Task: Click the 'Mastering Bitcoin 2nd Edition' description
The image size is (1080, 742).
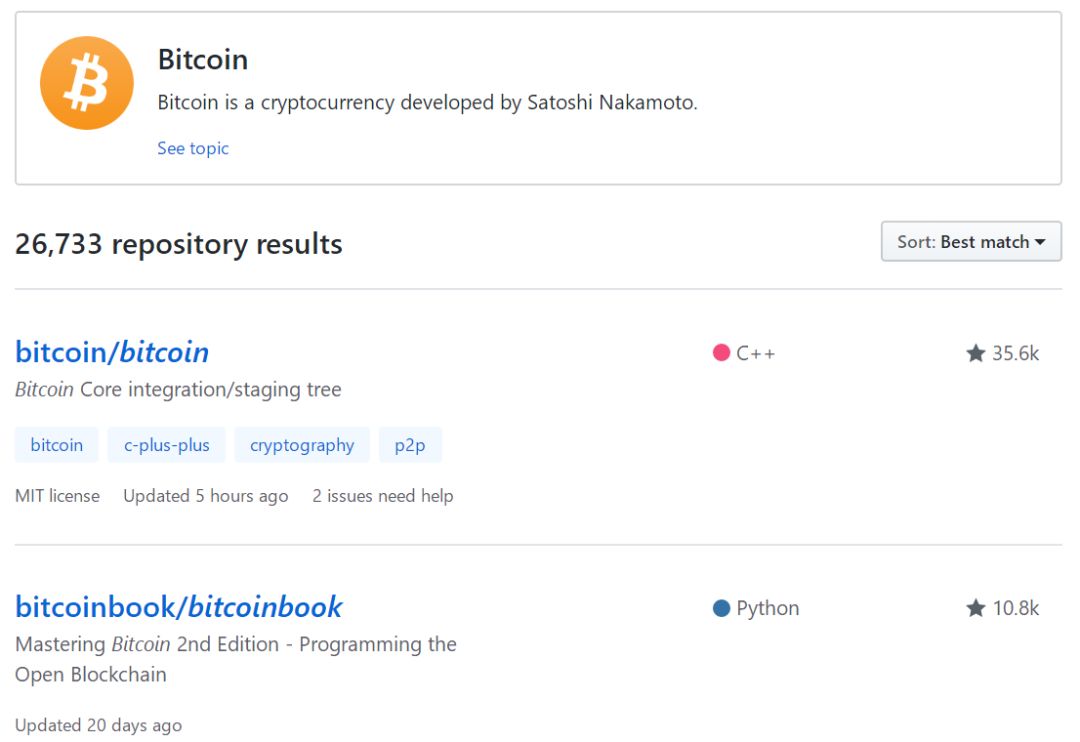Action: pos(236,659)
